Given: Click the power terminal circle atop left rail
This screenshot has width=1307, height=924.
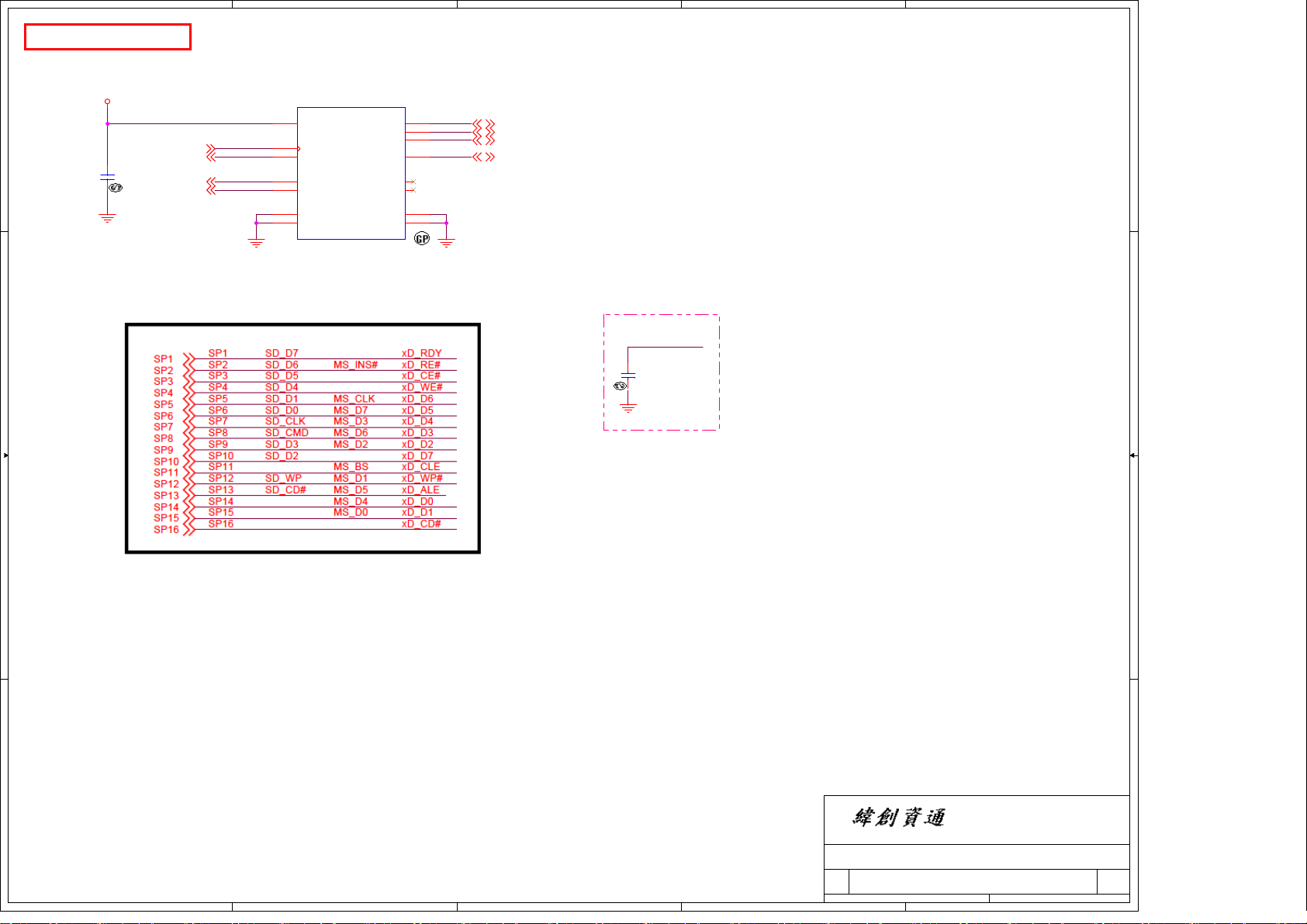Looking at the screenshot, I should (107, 102).
